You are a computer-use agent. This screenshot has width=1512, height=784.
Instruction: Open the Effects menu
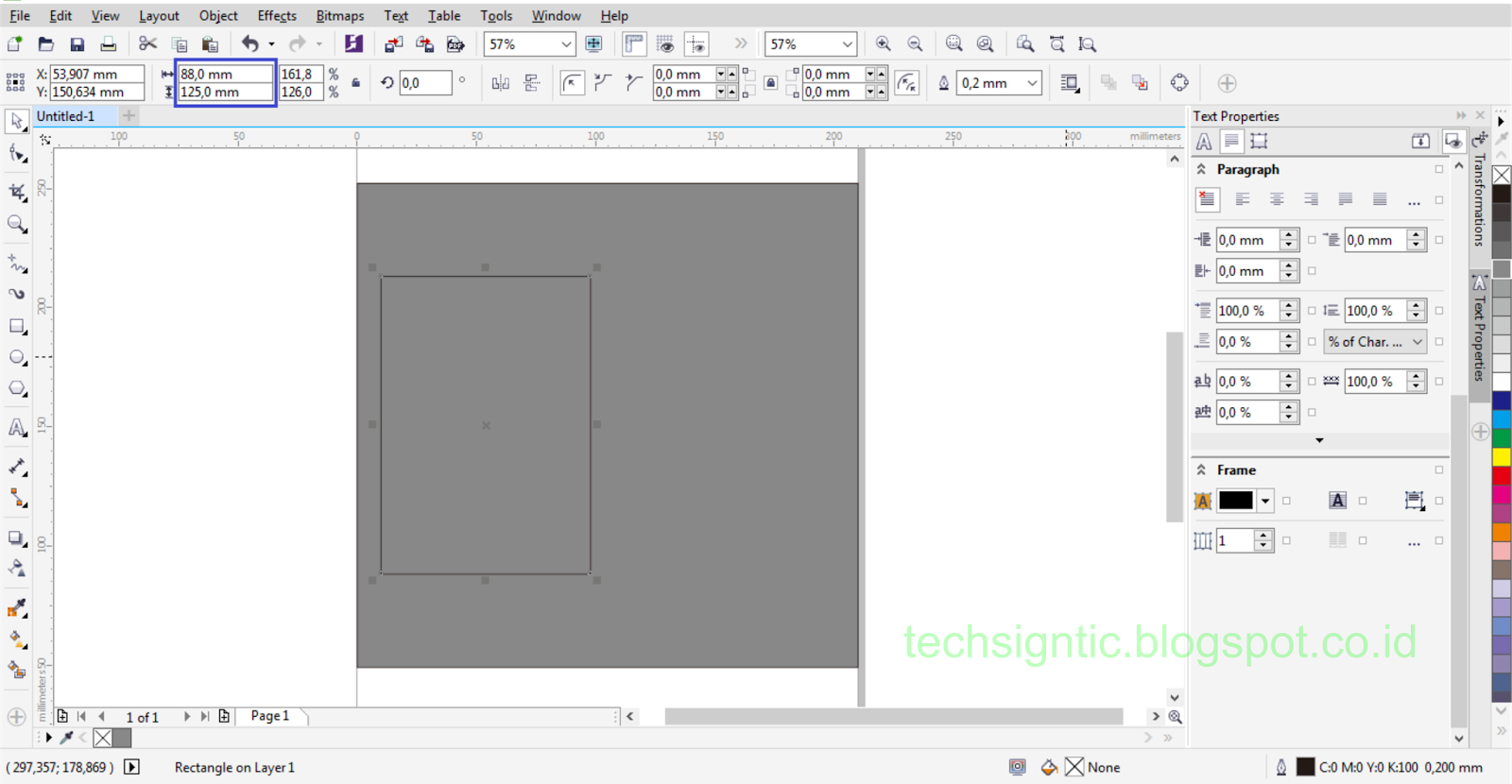pos(277,15)
